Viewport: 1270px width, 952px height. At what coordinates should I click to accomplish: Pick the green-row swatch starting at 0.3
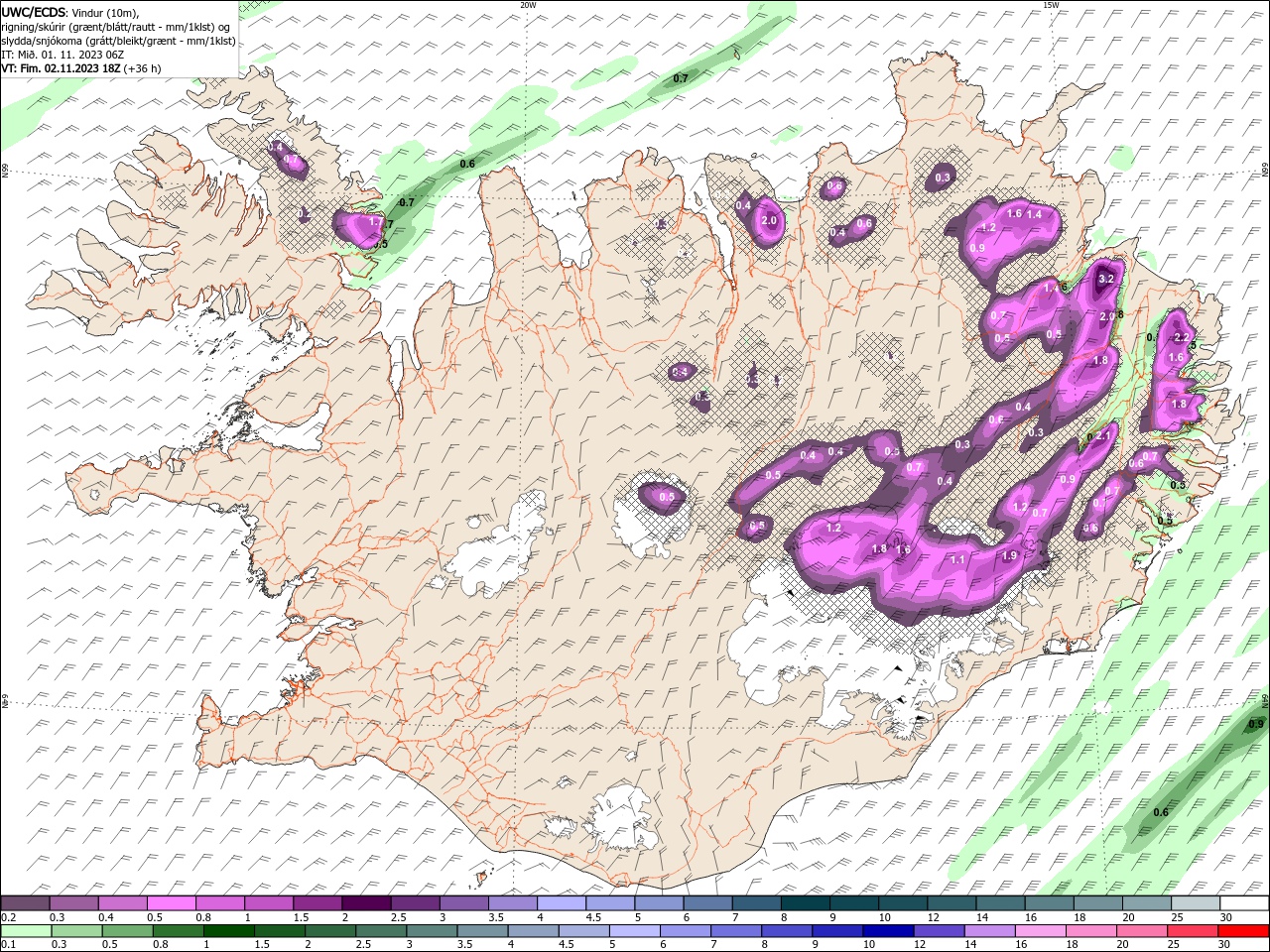pos(75,931)
